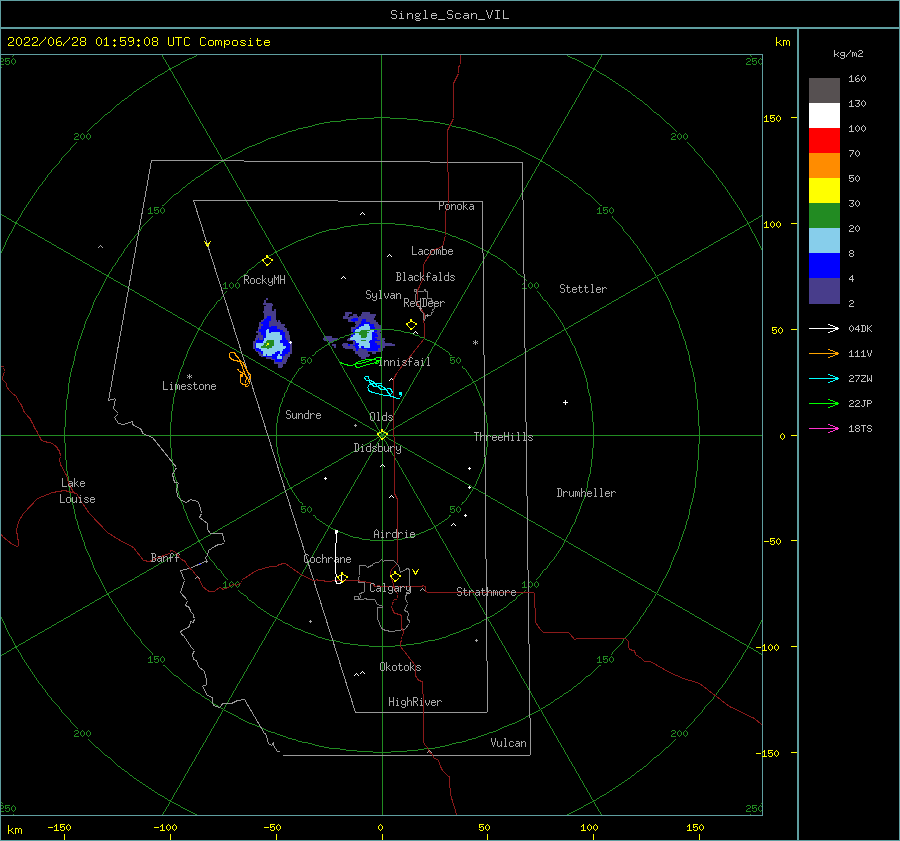The width and height of the screenshot is (900, 841).
Task: Click the Lacombe city label
Action: [x=432, y=251]
